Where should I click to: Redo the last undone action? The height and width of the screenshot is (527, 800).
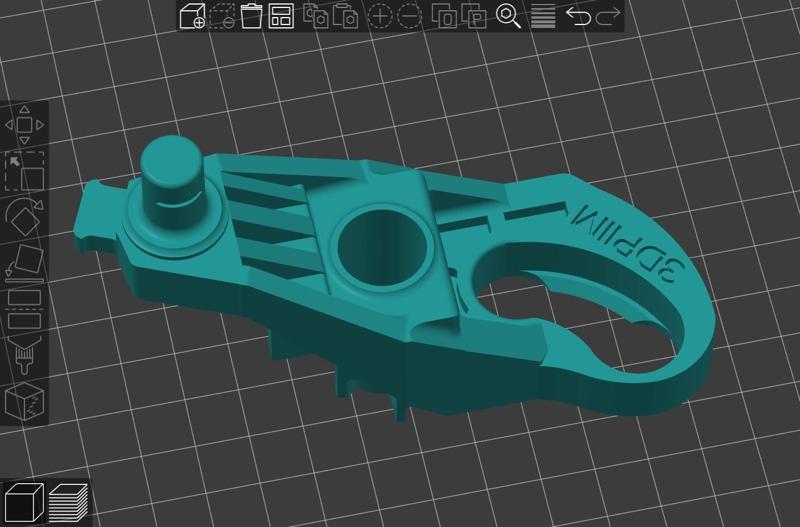coord(608,16)
